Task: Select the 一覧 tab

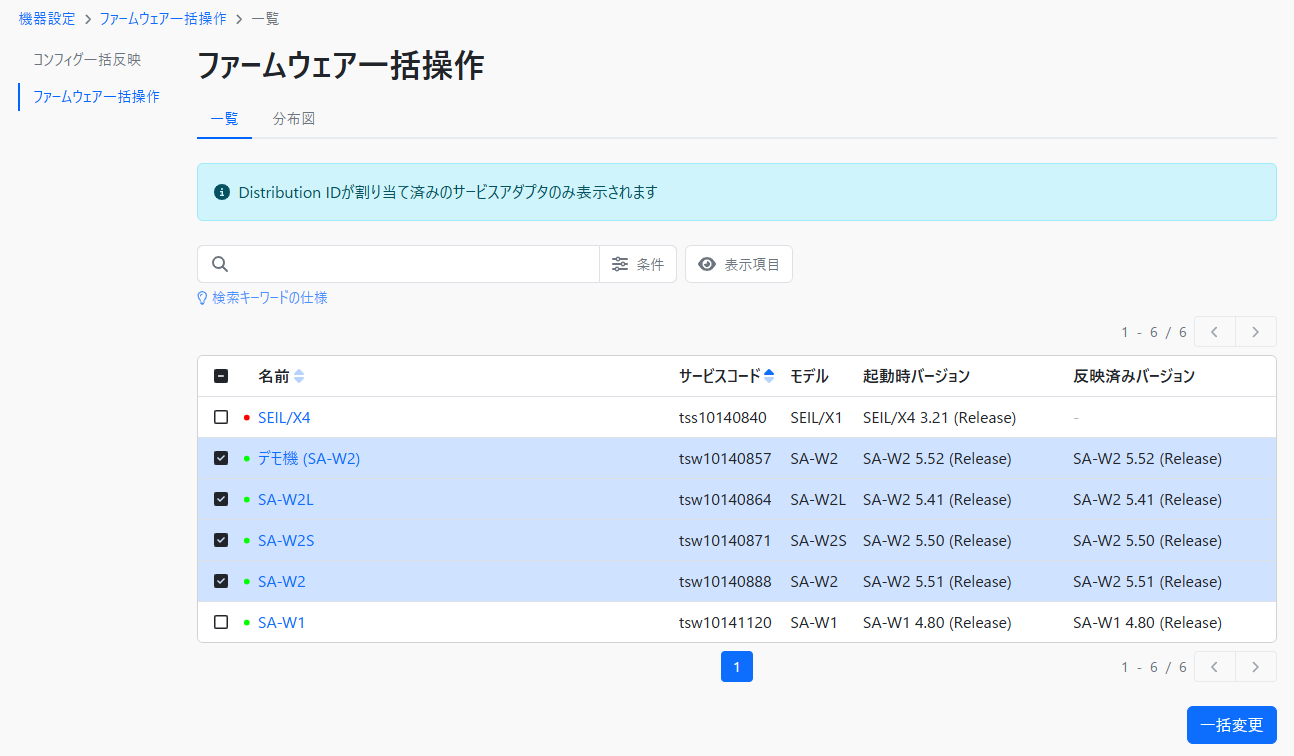Action: [x=224, y=118]
